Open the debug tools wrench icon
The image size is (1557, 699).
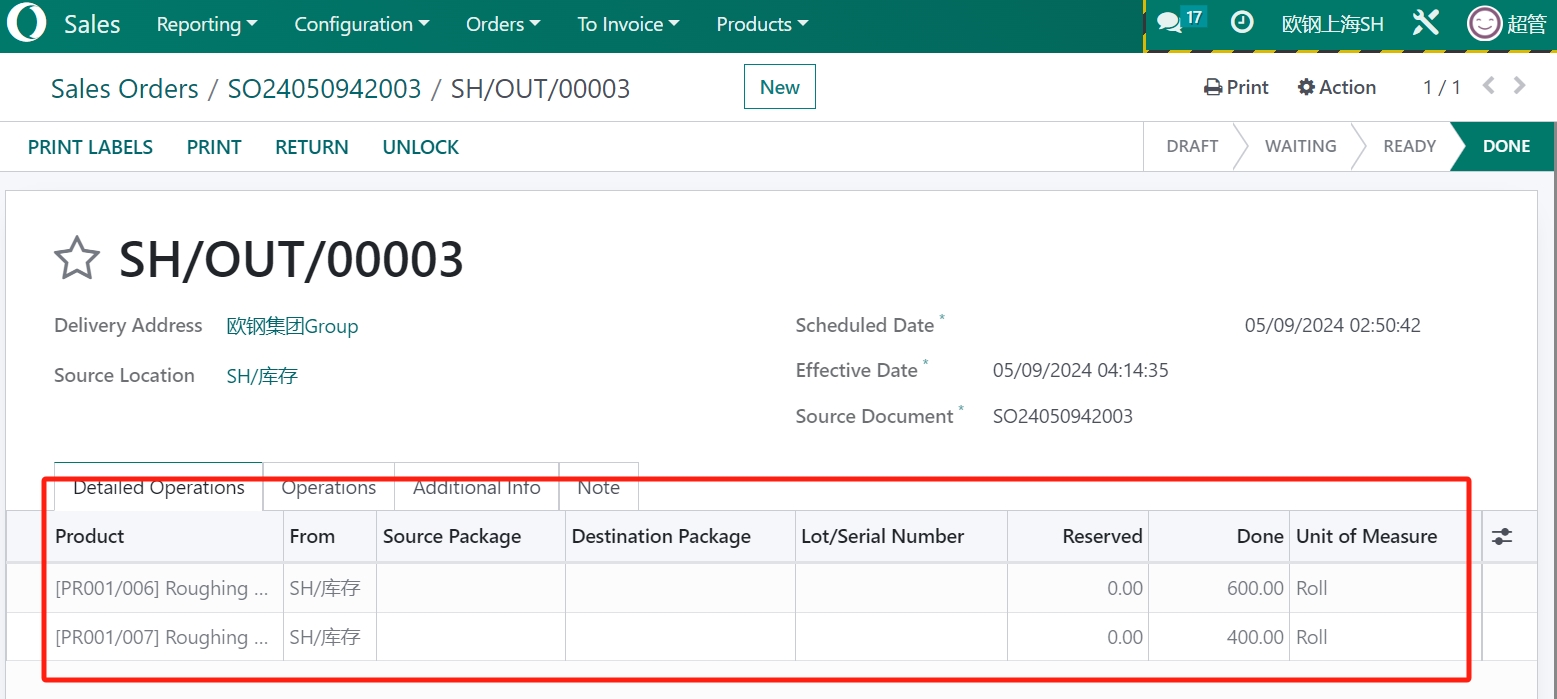pyautogui.click(x=1425, y=23)
